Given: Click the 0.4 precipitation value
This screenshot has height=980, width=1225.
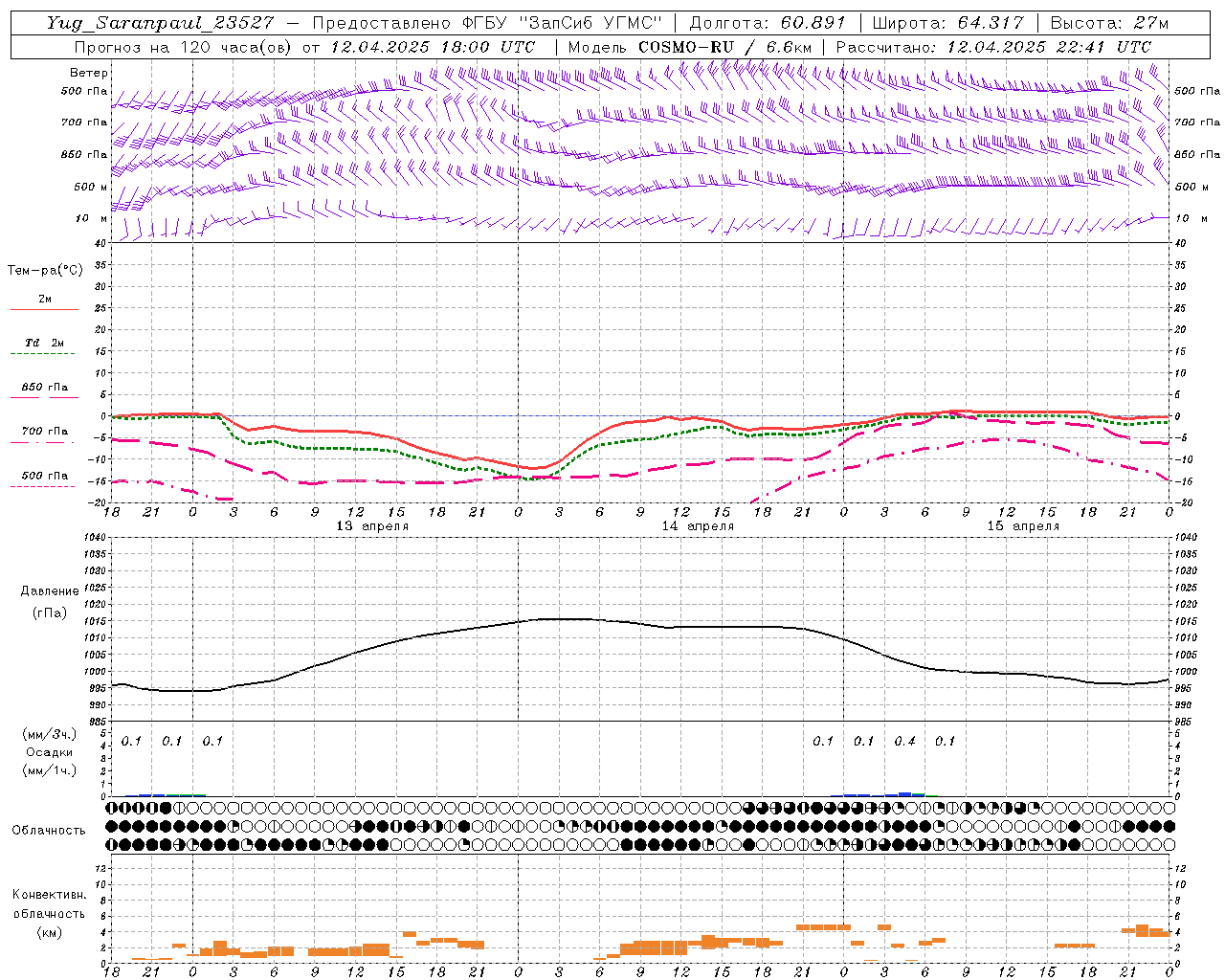Looking at the screenshot, I should (904, 741).
